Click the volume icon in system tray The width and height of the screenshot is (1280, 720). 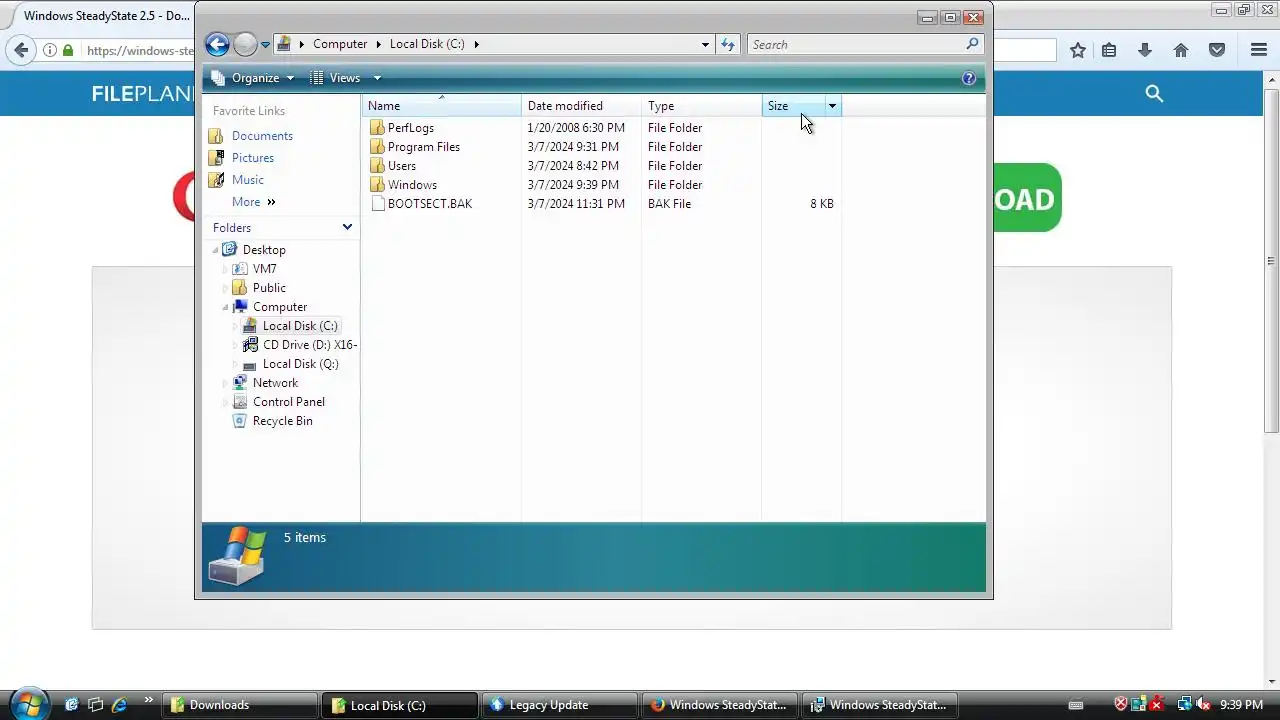click(1204, 705)
